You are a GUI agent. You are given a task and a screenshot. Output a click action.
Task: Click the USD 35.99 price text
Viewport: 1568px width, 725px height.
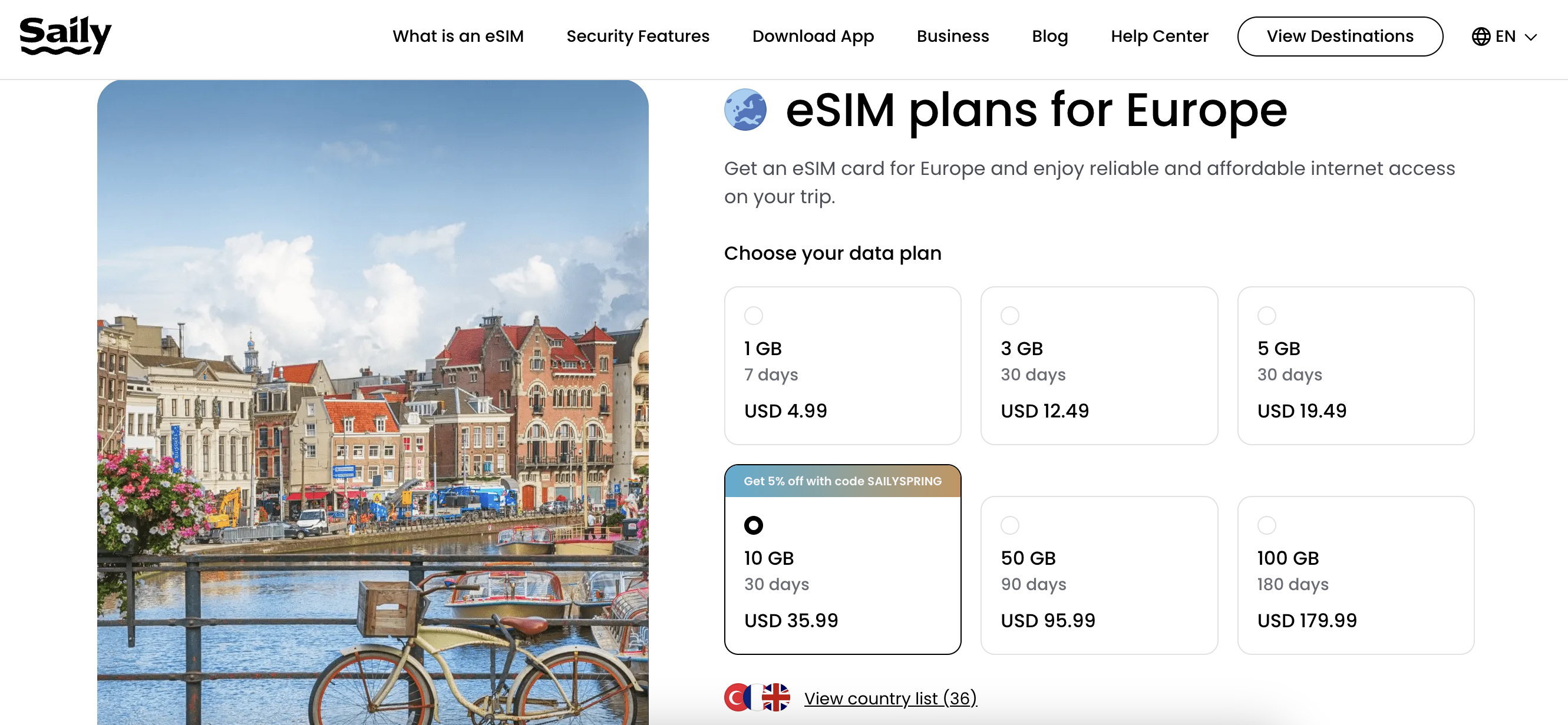(x=791, y=620)
